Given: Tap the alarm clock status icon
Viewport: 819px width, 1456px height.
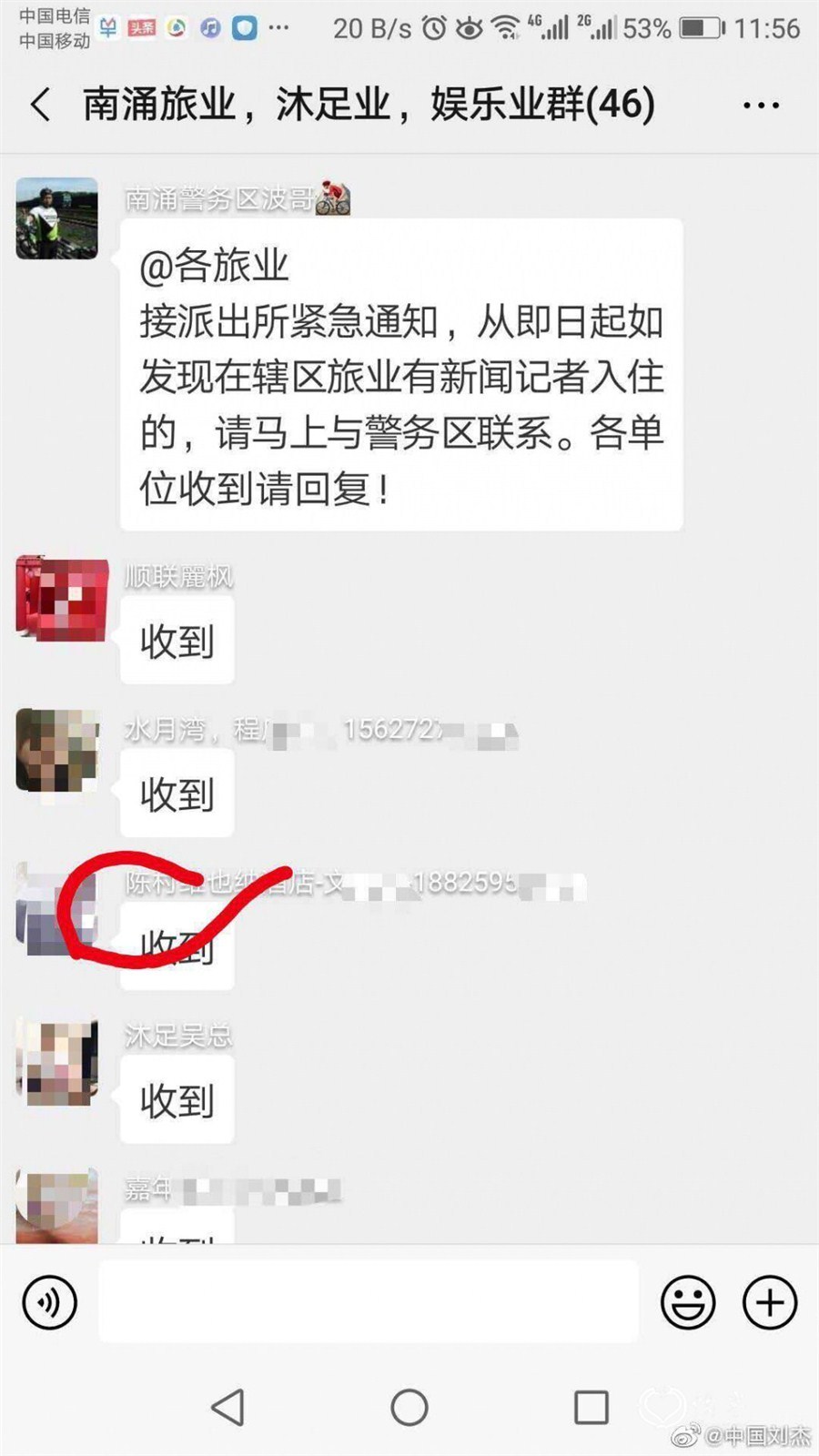Looking at the screenshot, I should (x=435, y=28).
